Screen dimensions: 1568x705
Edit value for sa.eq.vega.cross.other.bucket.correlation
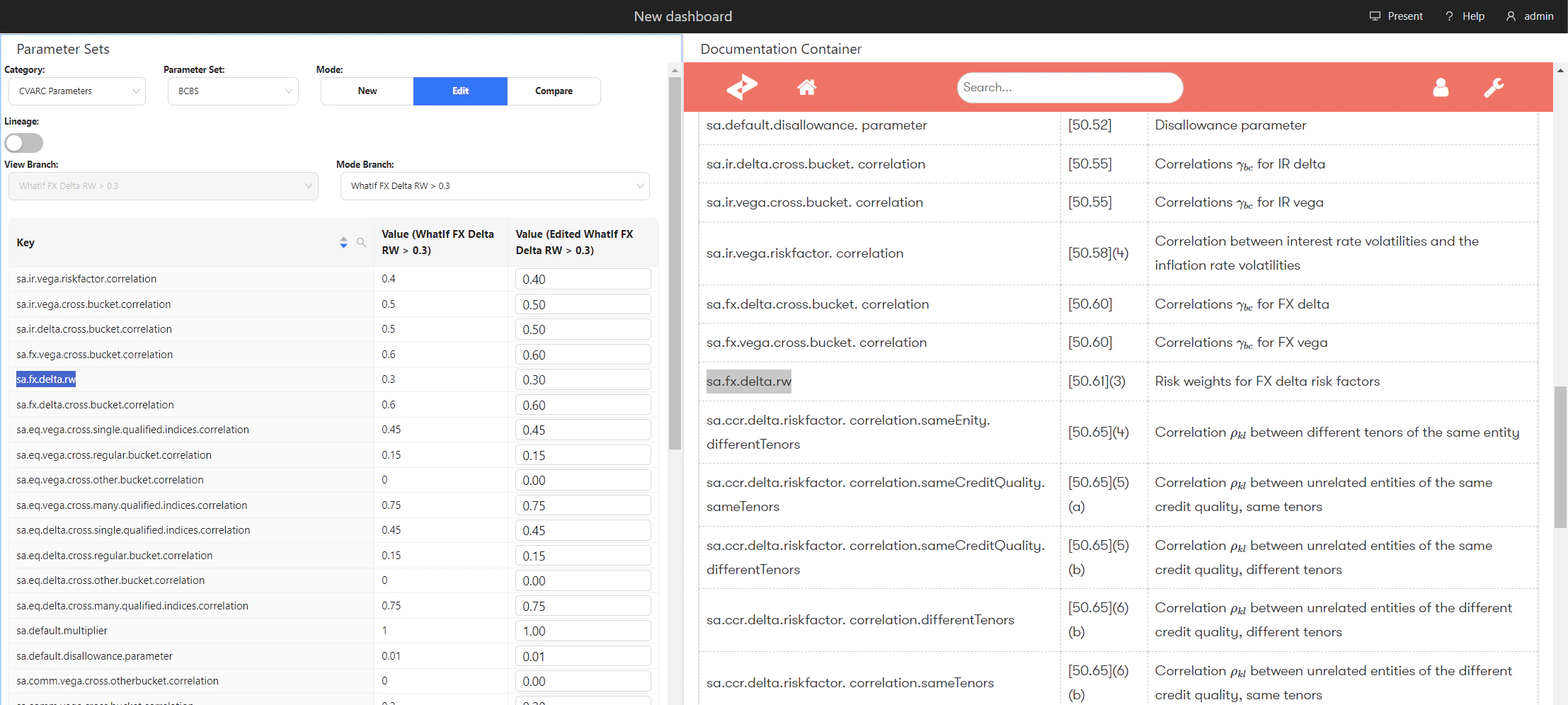point(583,480)
